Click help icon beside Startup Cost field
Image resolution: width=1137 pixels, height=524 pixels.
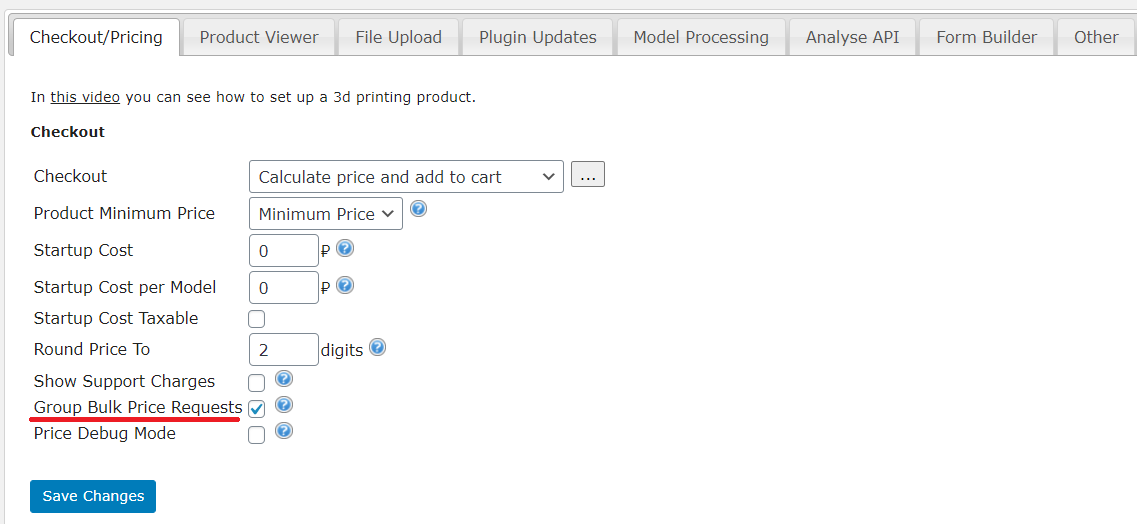pos(345,249)
